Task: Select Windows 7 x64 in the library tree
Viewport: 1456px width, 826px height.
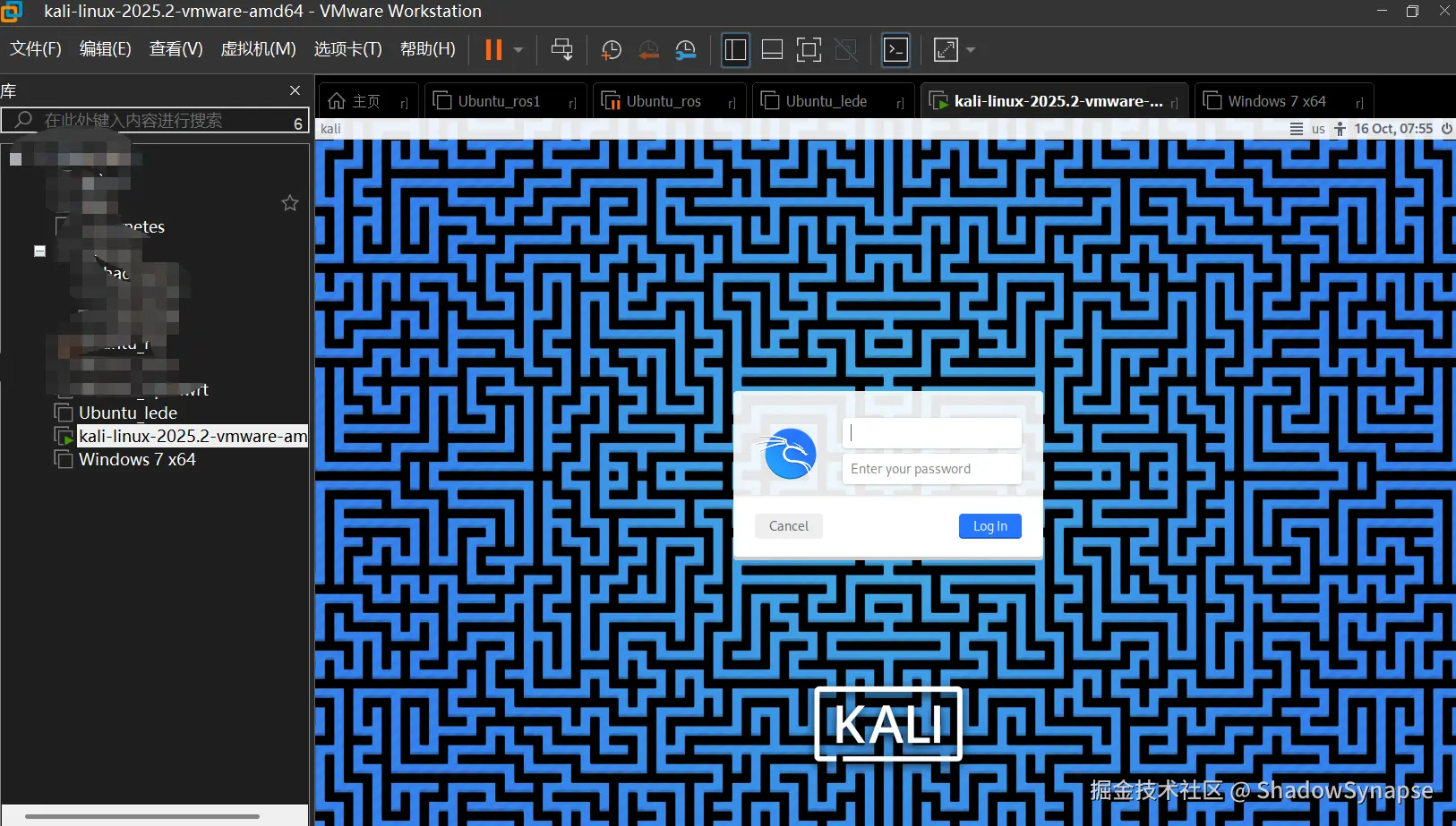Action: point(137,459)
